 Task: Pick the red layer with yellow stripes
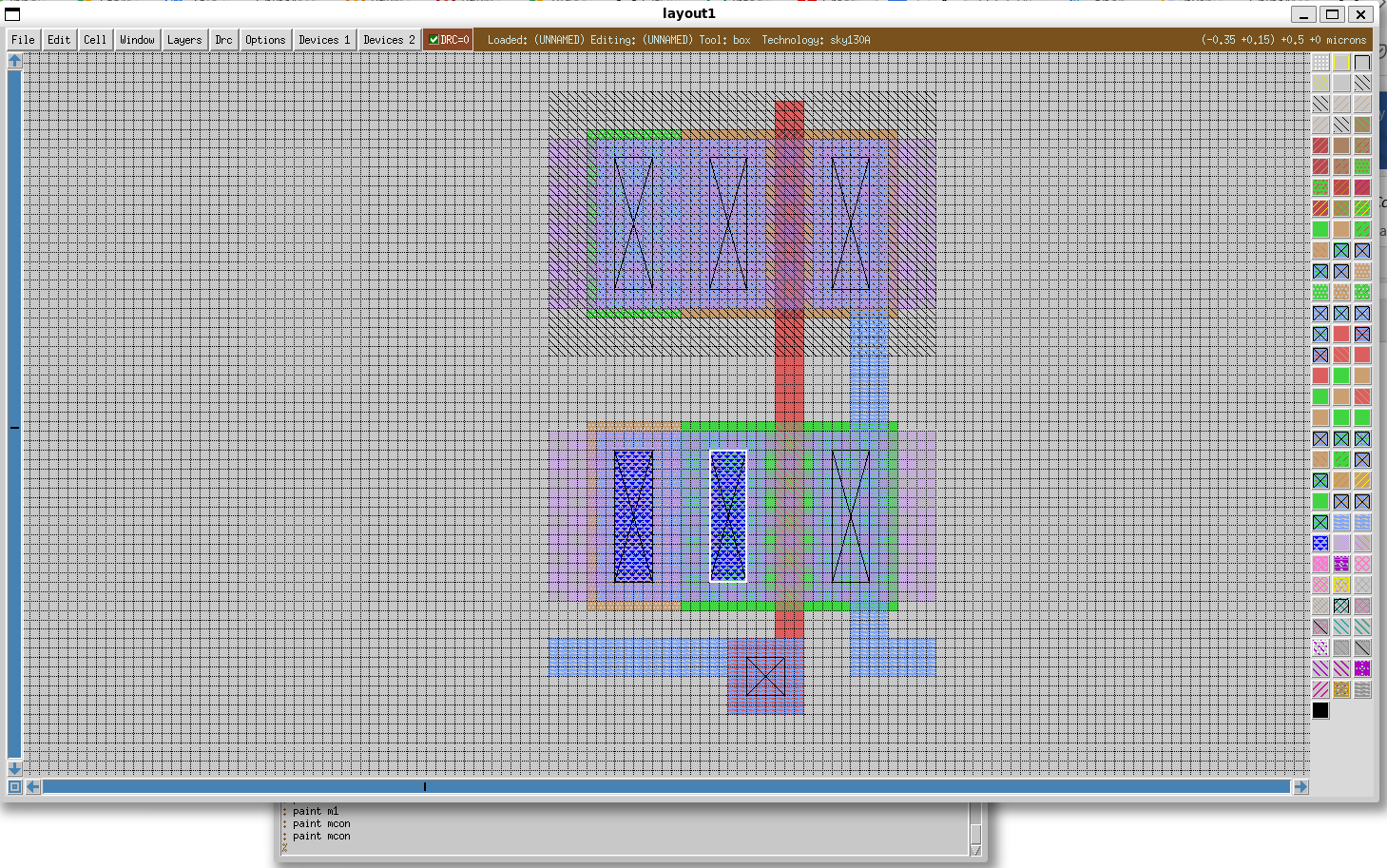(x=1320, y=208)
